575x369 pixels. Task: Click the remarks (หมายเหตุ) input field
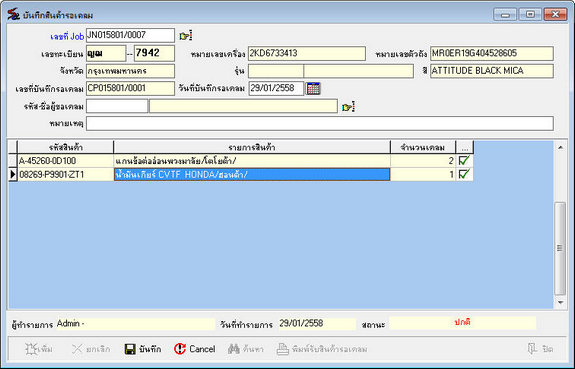tap(320, 124)
